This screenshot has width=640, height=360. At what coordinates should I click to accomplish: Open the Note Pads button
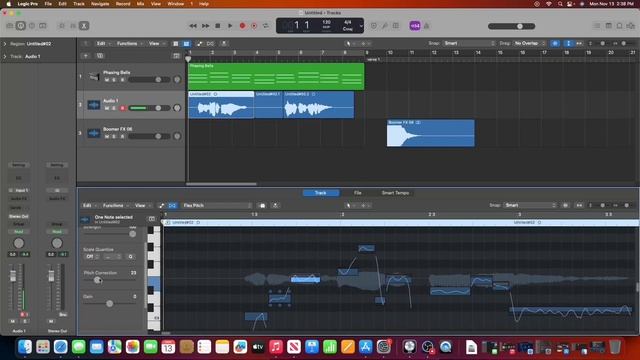point(609,26)
